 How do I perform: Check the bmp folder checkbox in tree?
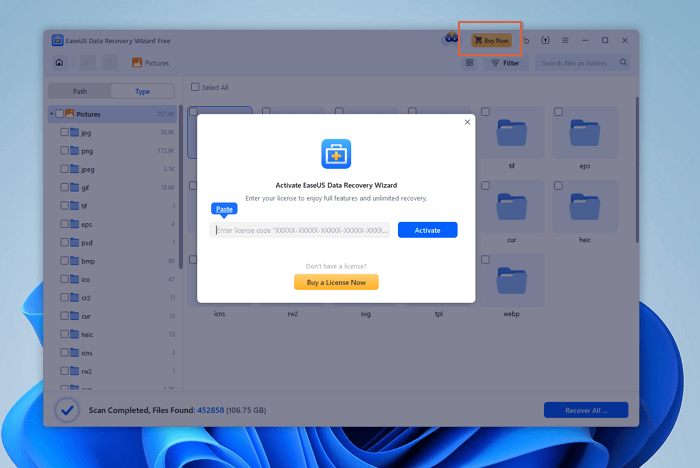[x=64, y=260]
